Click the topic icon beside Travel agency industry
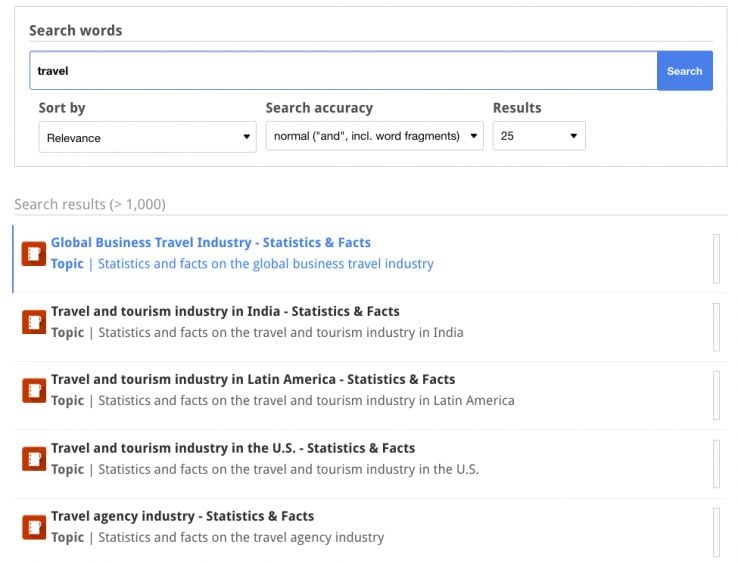This screenshot has height=563, width=738. click(34, 527)
